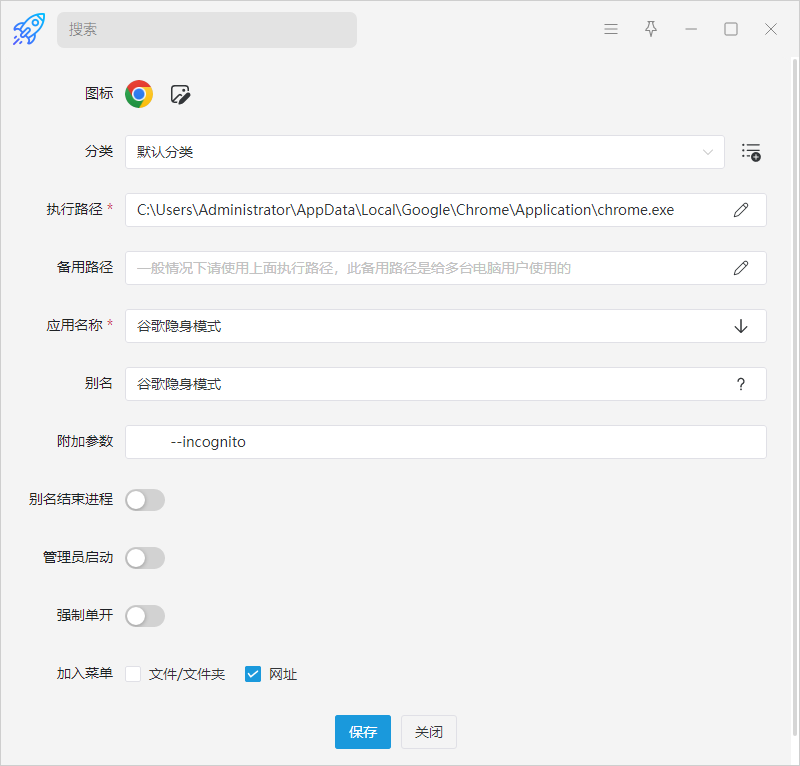Image resolution: width=800 pixels, height=766 pixels.
Task: Turn on the 管理员启动 toggle
Action: coord(145,558)
